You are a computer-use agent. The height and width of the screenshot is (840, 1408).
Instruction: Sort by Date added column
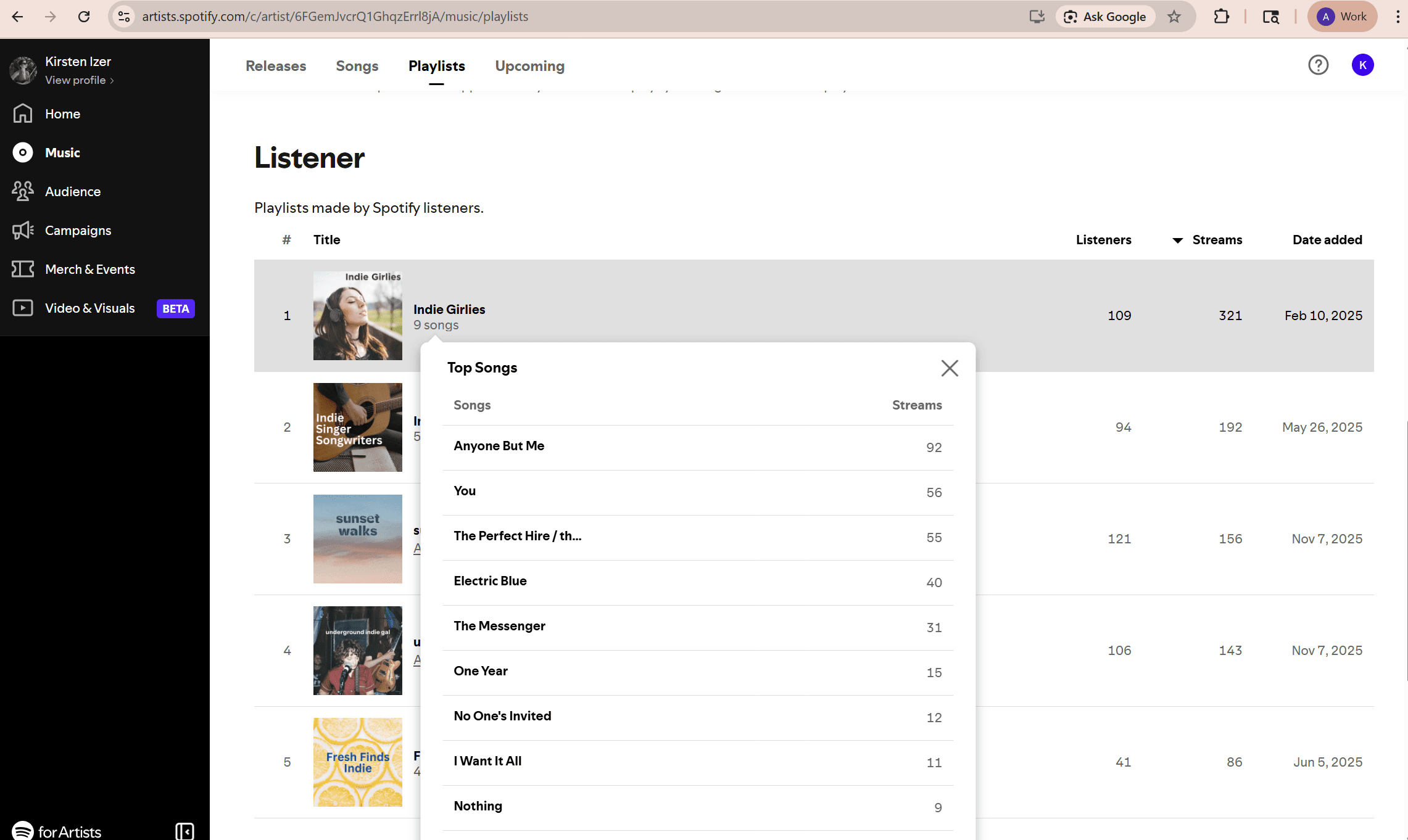pos(1327,240)
